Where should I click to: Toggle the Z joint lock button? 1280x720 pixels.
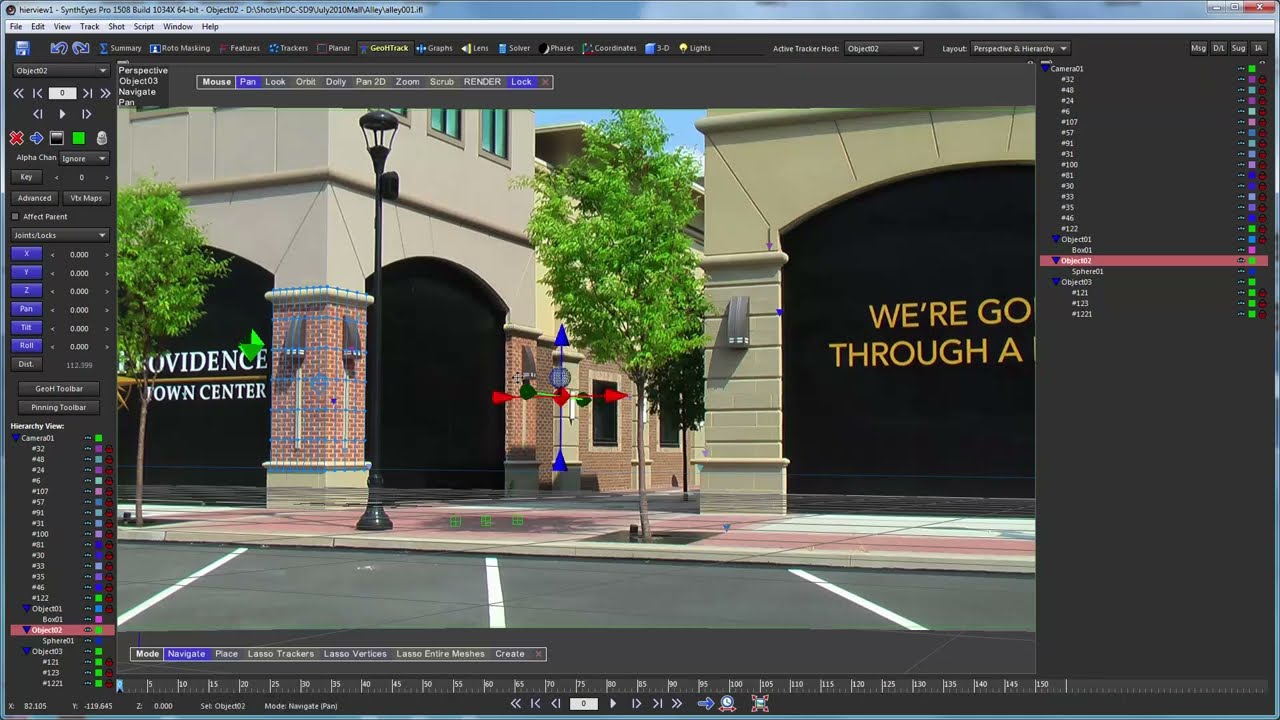(x=27, y=290)
